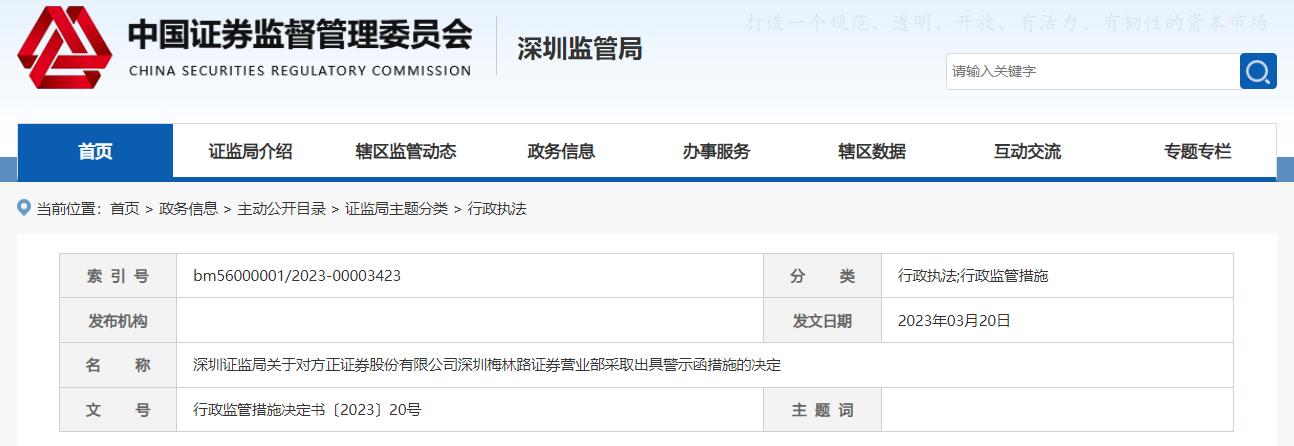
Task: Open the 办事服务 navigation item
Action: pyautogui.click(x=716, y=152)
